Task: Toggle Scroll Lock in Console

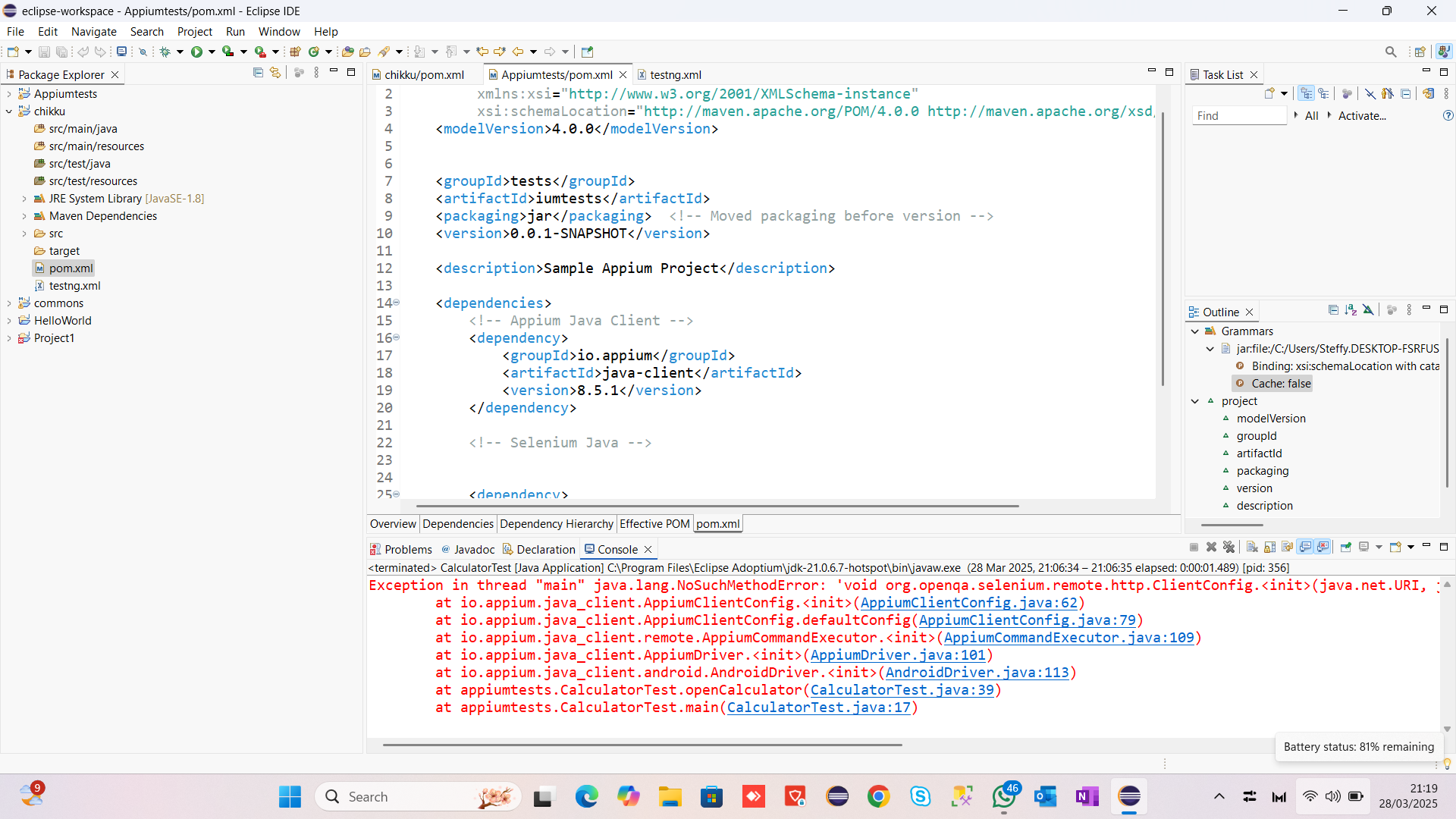Action: pos(1270,548)
